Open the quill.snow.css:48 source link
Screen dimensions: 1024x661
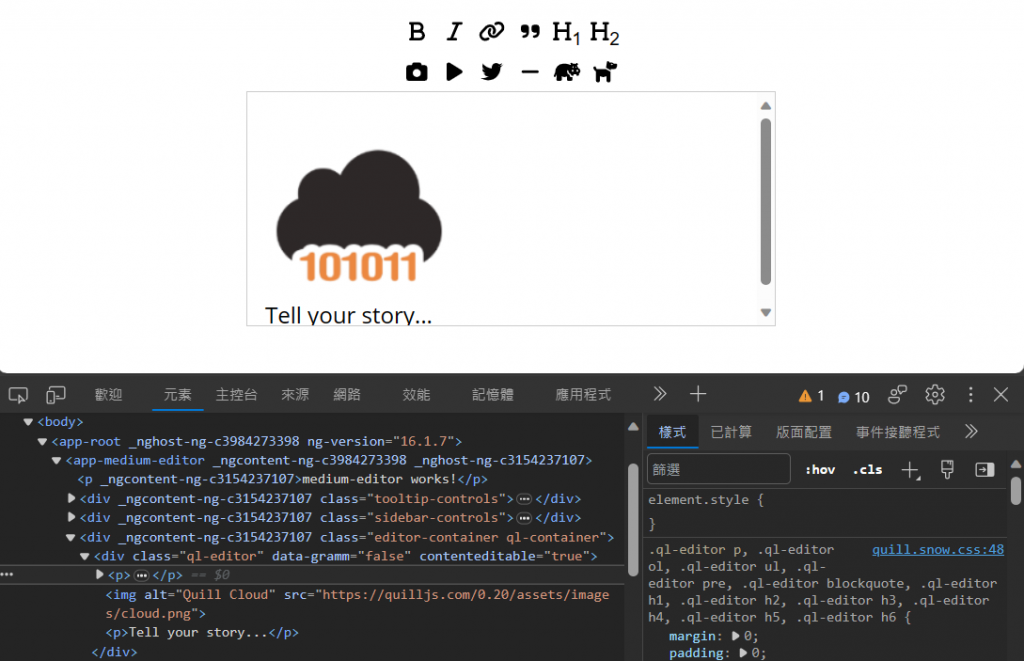pos(938,549)
